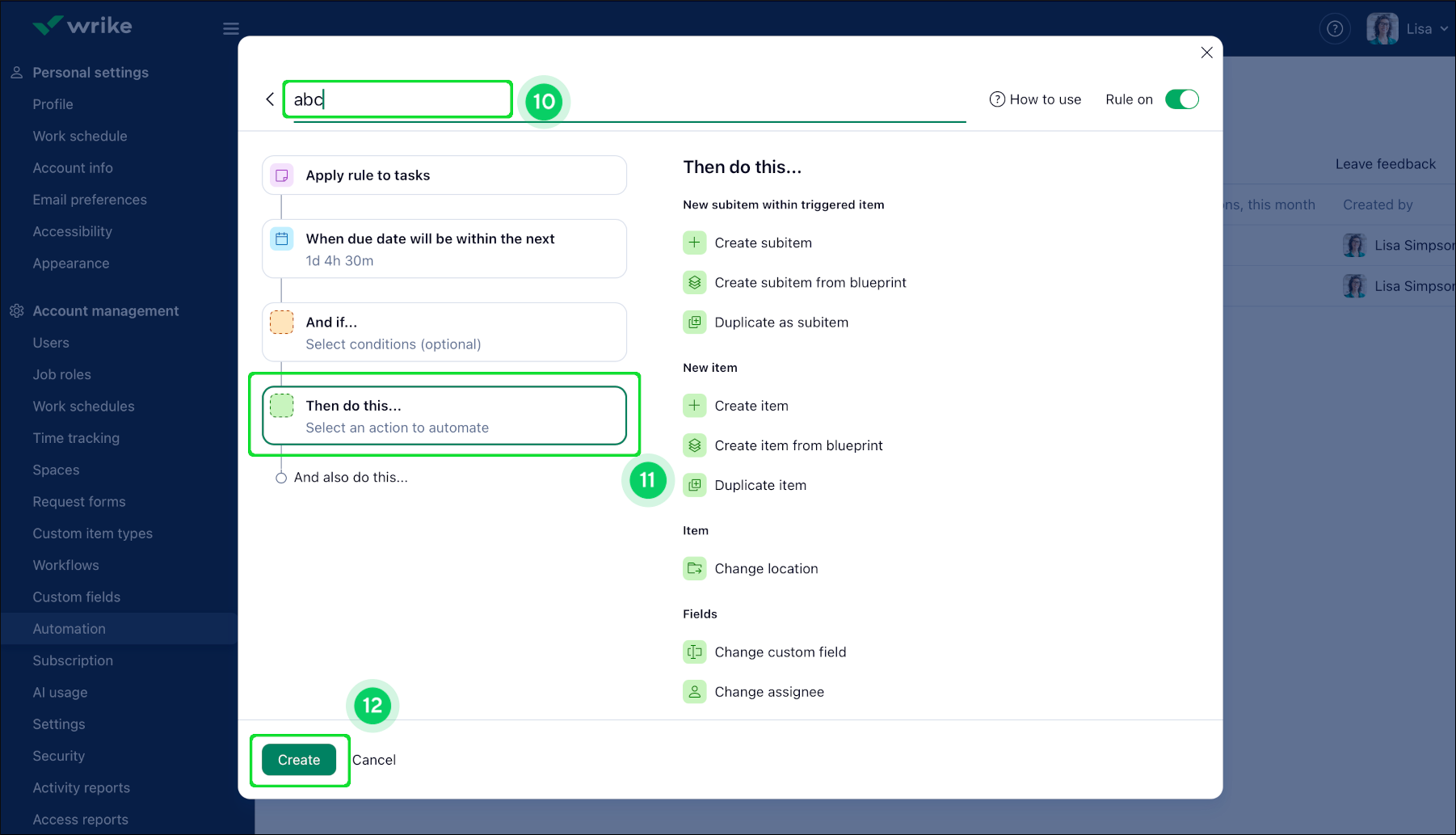The height and width of the screenshot is (835, 1456).
Task: Choose the Create item action
Action: click(751, 406)
